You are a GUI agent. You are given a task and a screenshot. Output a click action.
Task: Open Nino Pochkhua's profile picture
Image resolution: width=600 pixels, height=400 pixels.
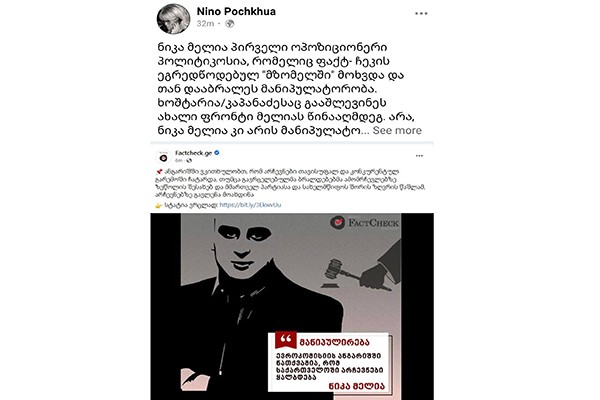(173, 19)
